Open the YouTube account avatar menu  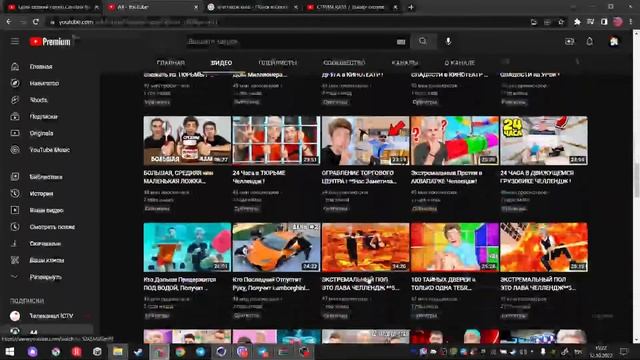pyautogui.click(x=614, y=41)
